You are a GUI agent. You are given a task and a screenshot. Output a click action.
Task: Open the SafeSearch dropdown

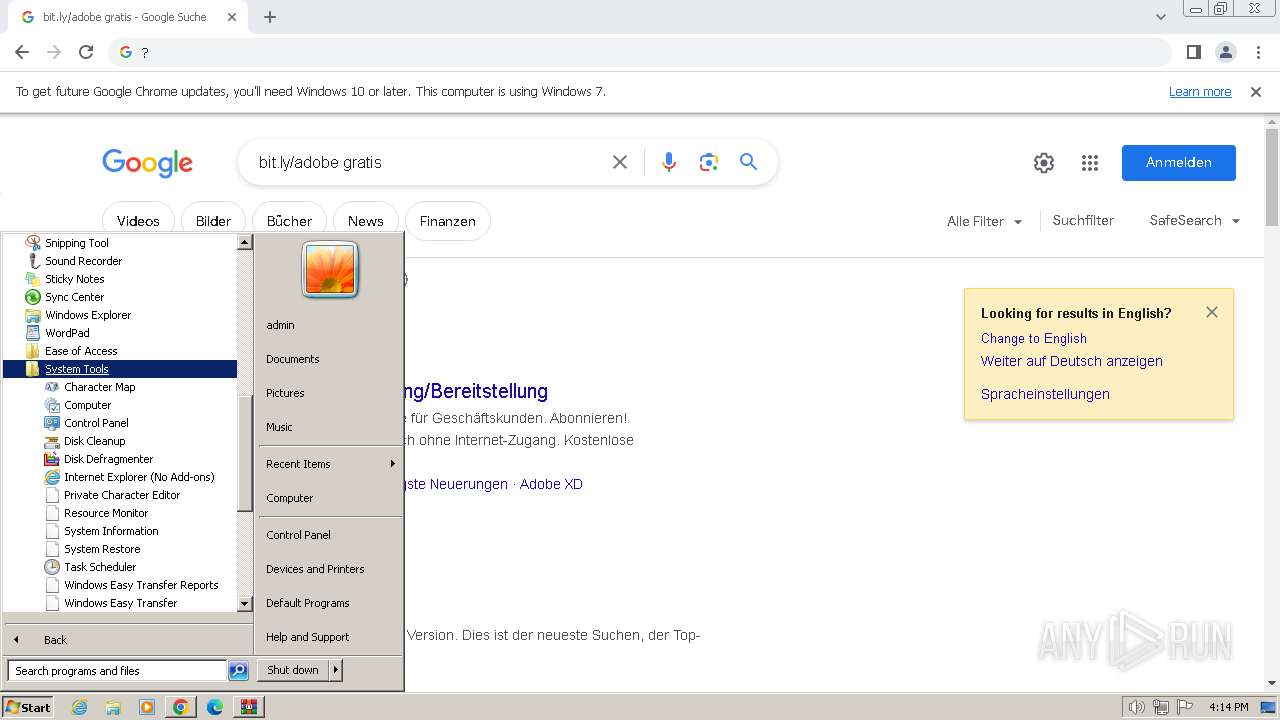pyautogui.click(x=1194, y=220)
